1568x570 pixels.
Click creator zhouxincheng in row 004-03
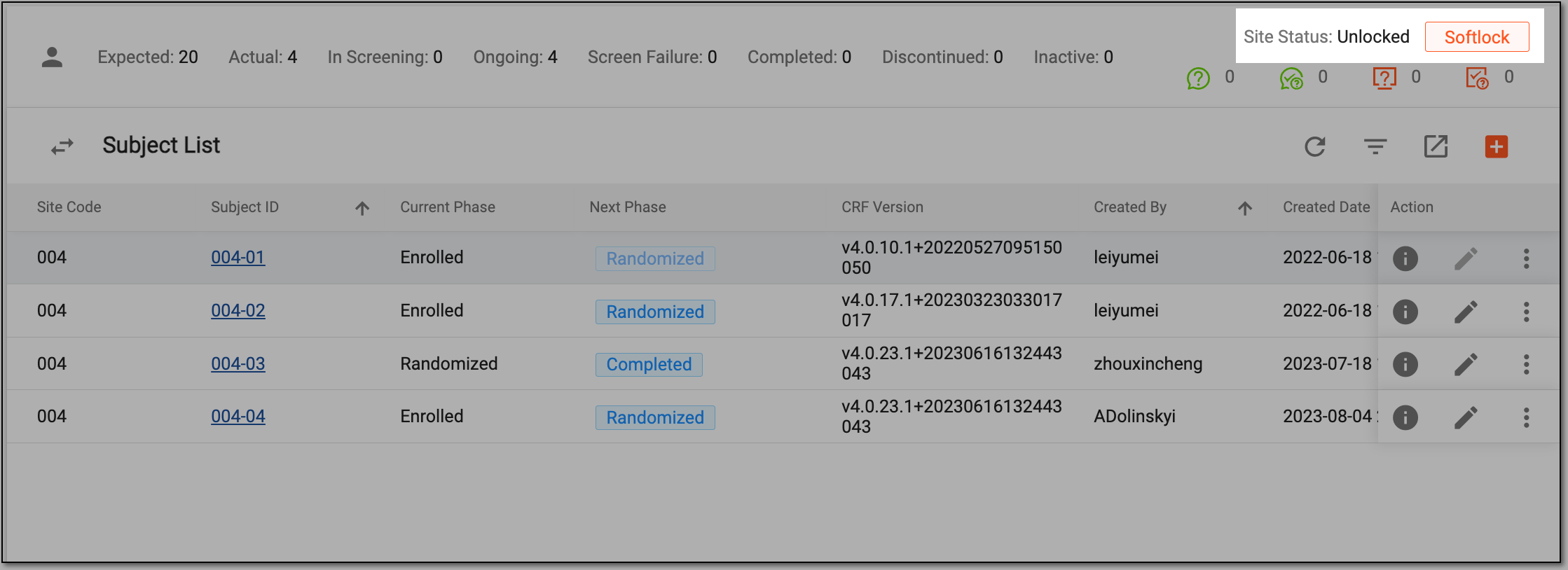pos(1148,363)
